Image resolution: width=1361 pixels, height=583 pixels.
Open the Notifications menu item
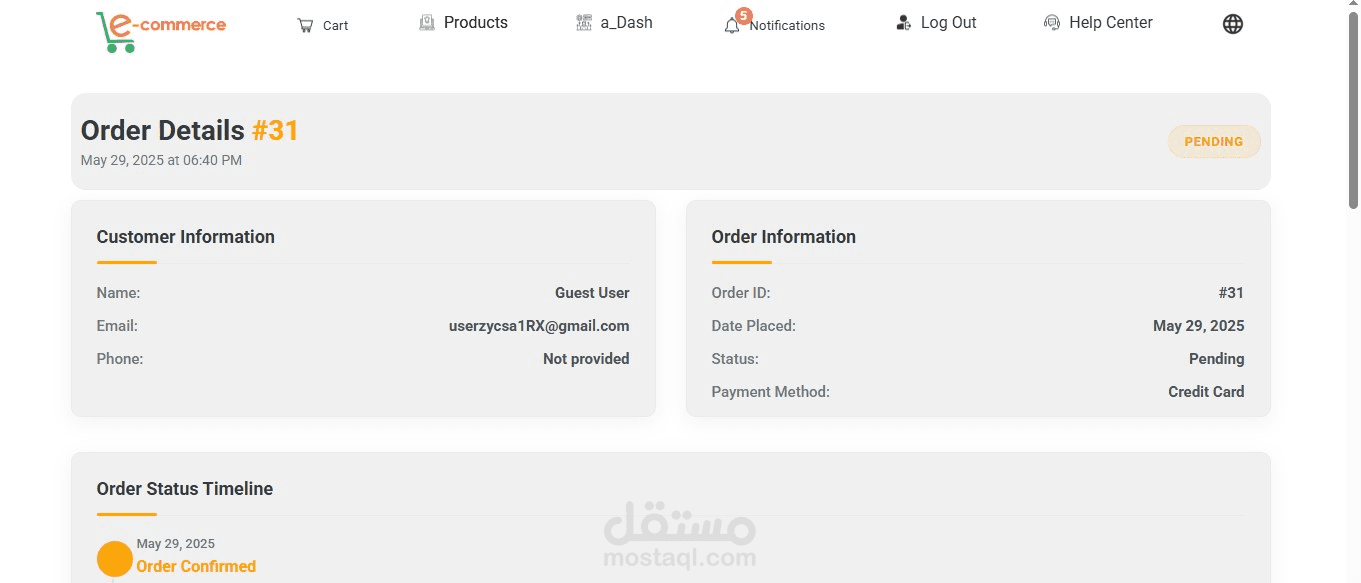pos(787,25)
